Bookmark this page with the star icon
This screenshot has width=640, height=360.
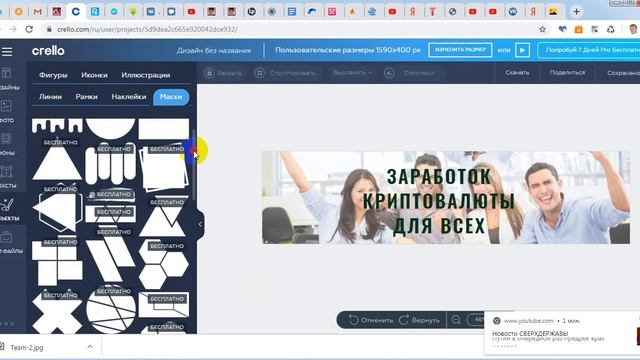coord(542,29)
